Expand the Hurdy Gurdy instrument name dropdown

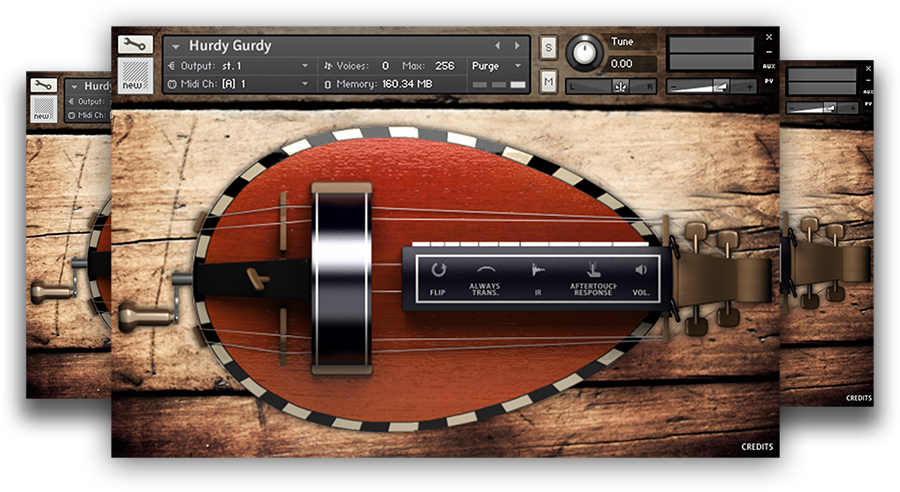point(176,46)
